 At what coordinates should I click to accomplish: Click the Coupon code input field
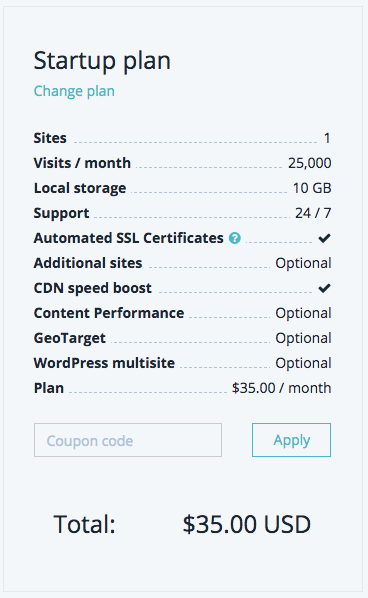pyautogui.click(x=128, y=440)
